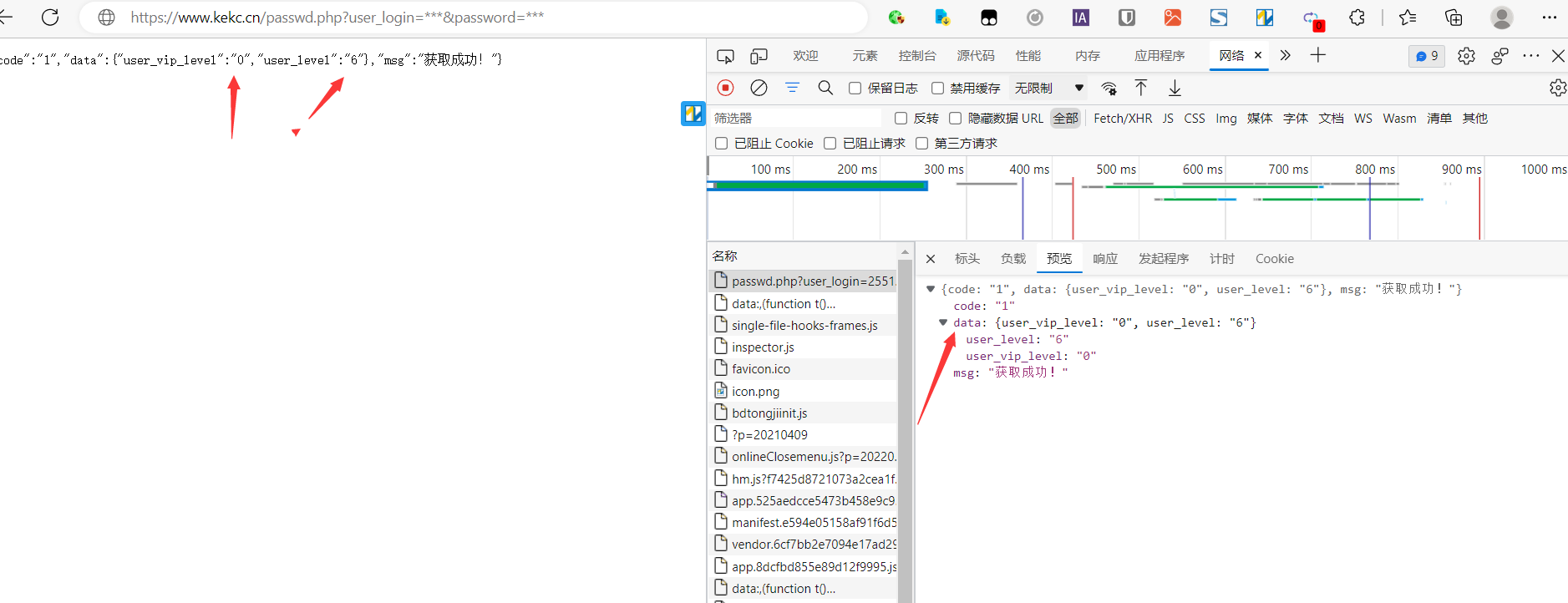
Task: Open the 无限制 throttling dropdown
Action: click(1048, 88)
